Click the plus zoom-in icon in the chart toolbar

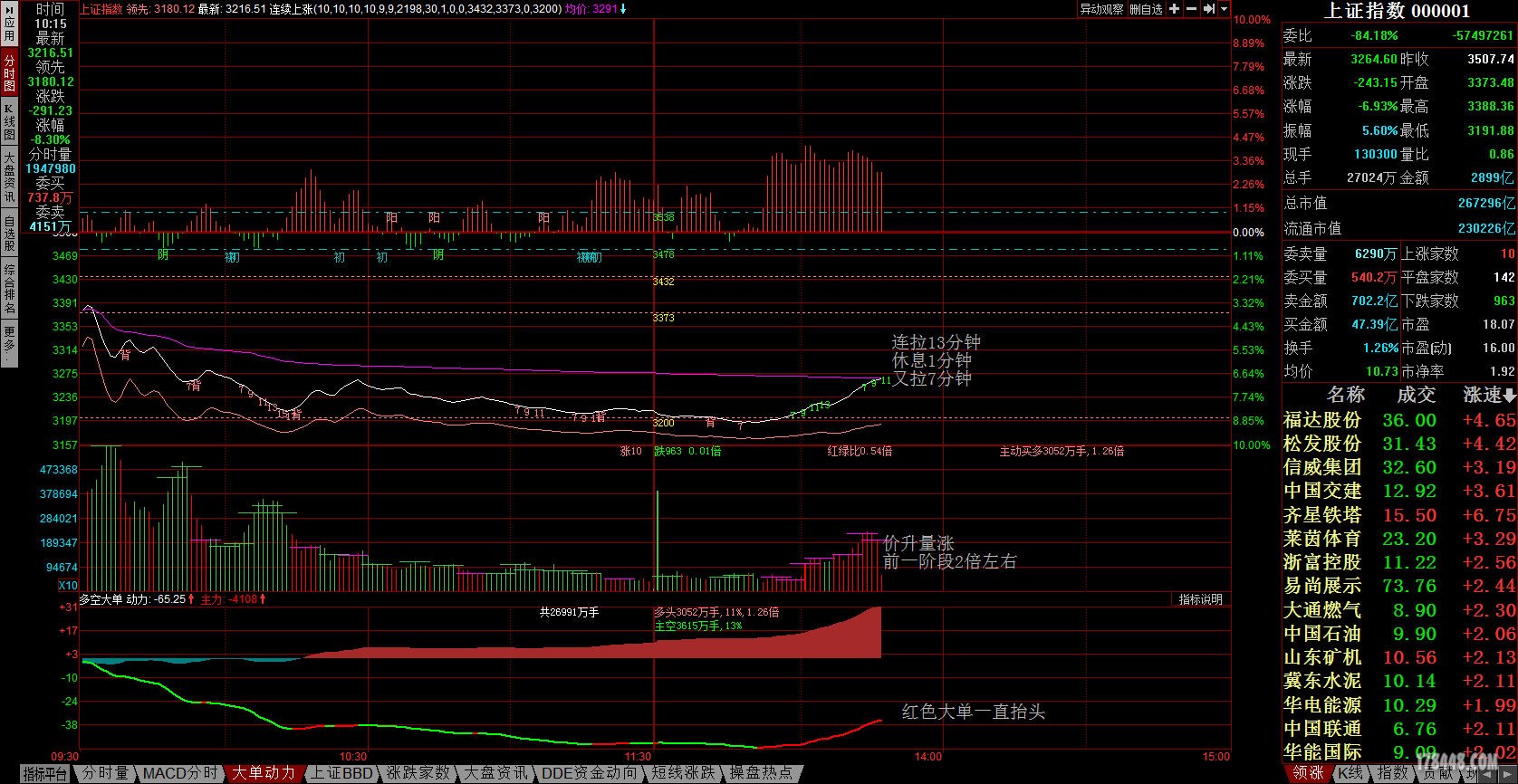tap(1174, 9)
